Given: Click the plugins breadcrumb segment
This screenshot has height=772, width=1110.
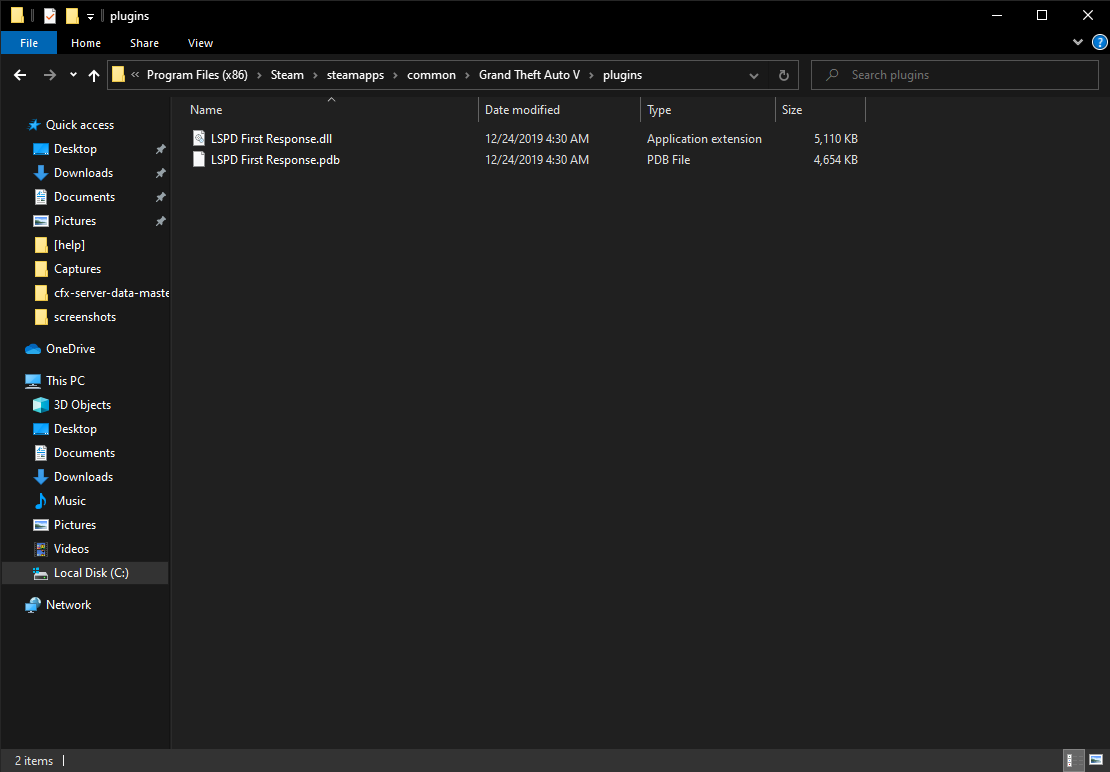Looking at the screenshot, I should (x=622, y=75).
